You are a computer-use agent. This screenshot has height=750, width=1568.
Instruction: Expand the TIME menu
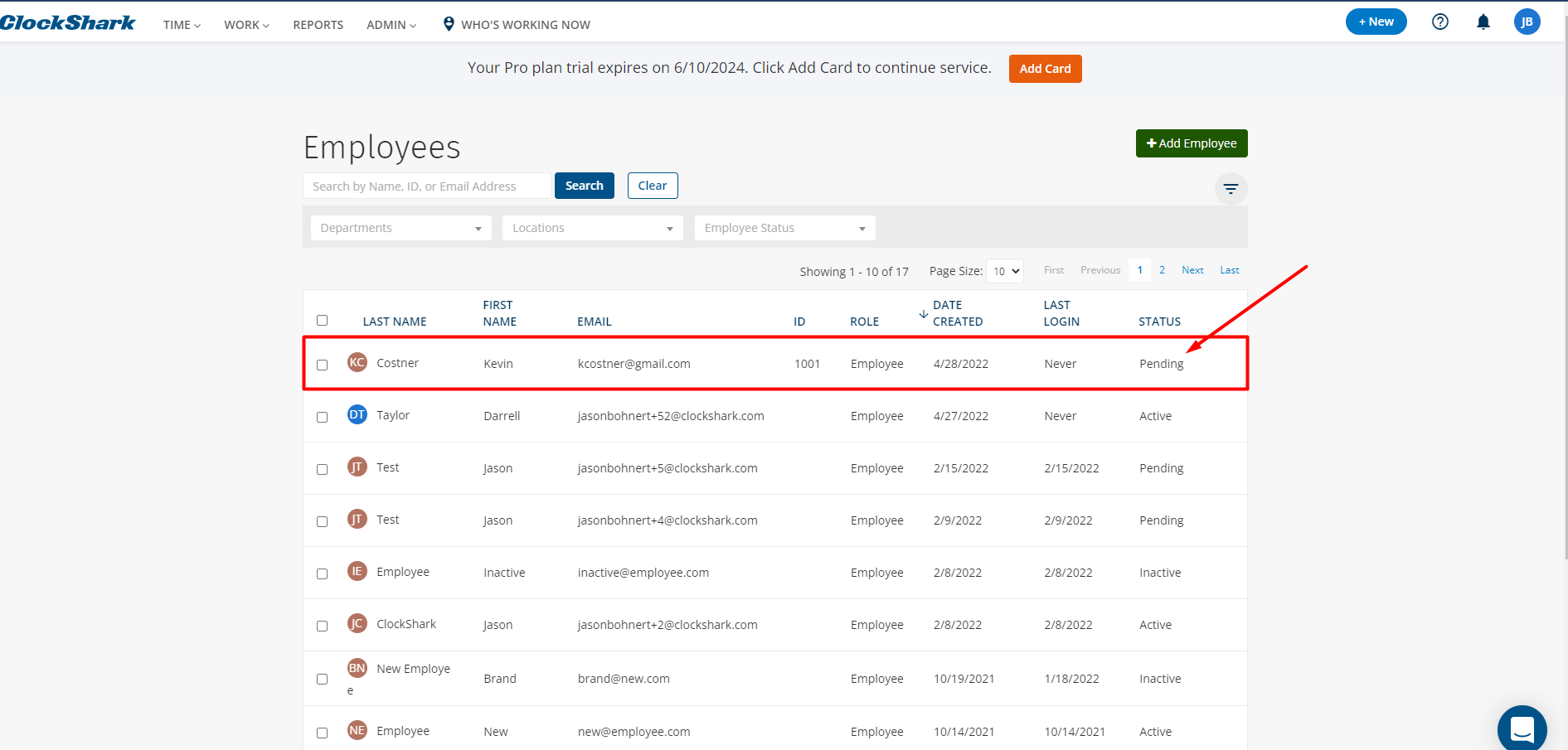(182, 25)
